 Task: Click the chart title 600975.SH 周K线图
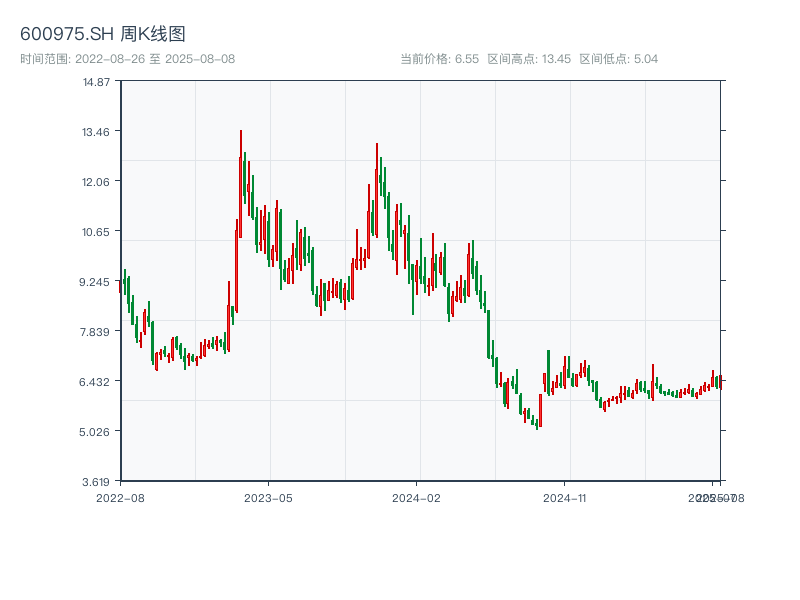click(x=103, y=34)
